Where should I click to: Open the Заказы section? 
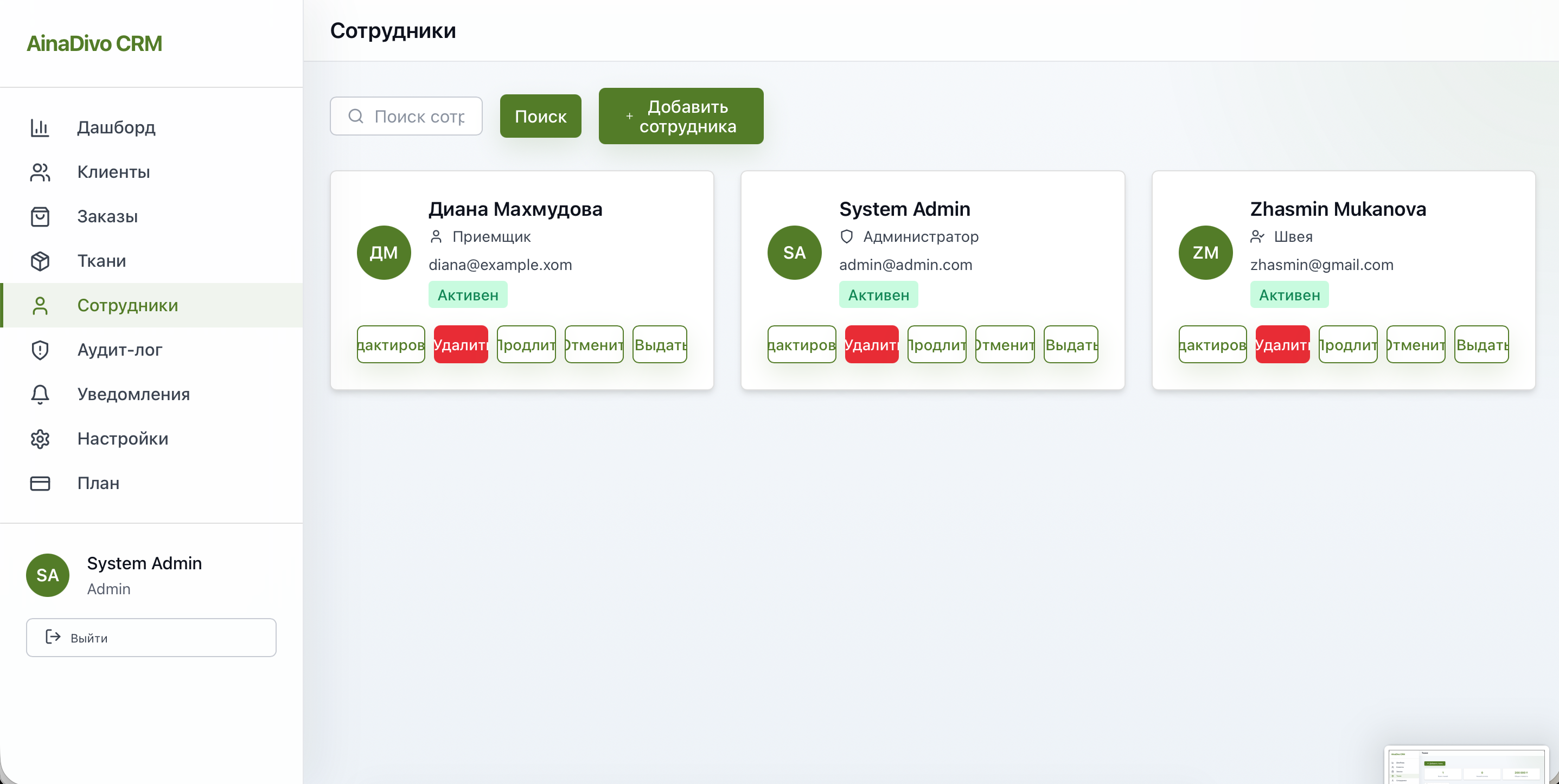coord(151,216)
